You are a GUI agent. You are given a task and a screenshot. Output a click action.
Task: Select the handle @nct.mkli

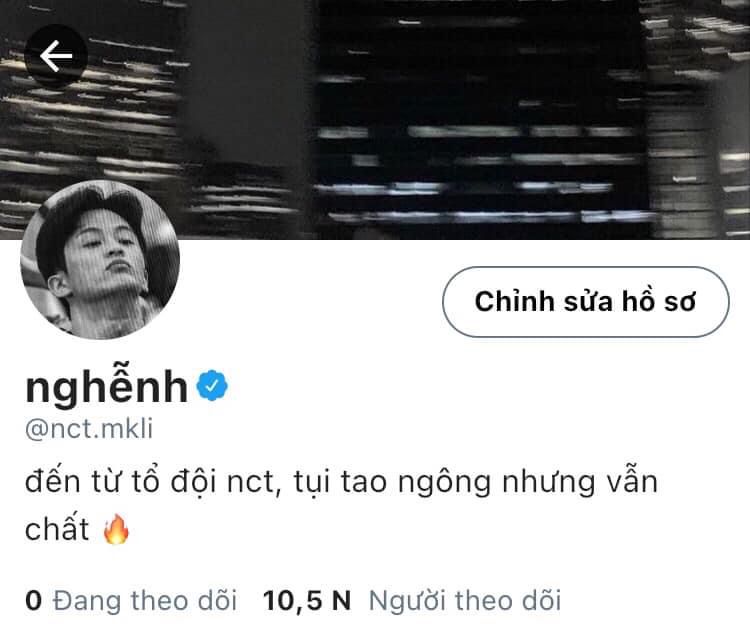click(89, 429)
